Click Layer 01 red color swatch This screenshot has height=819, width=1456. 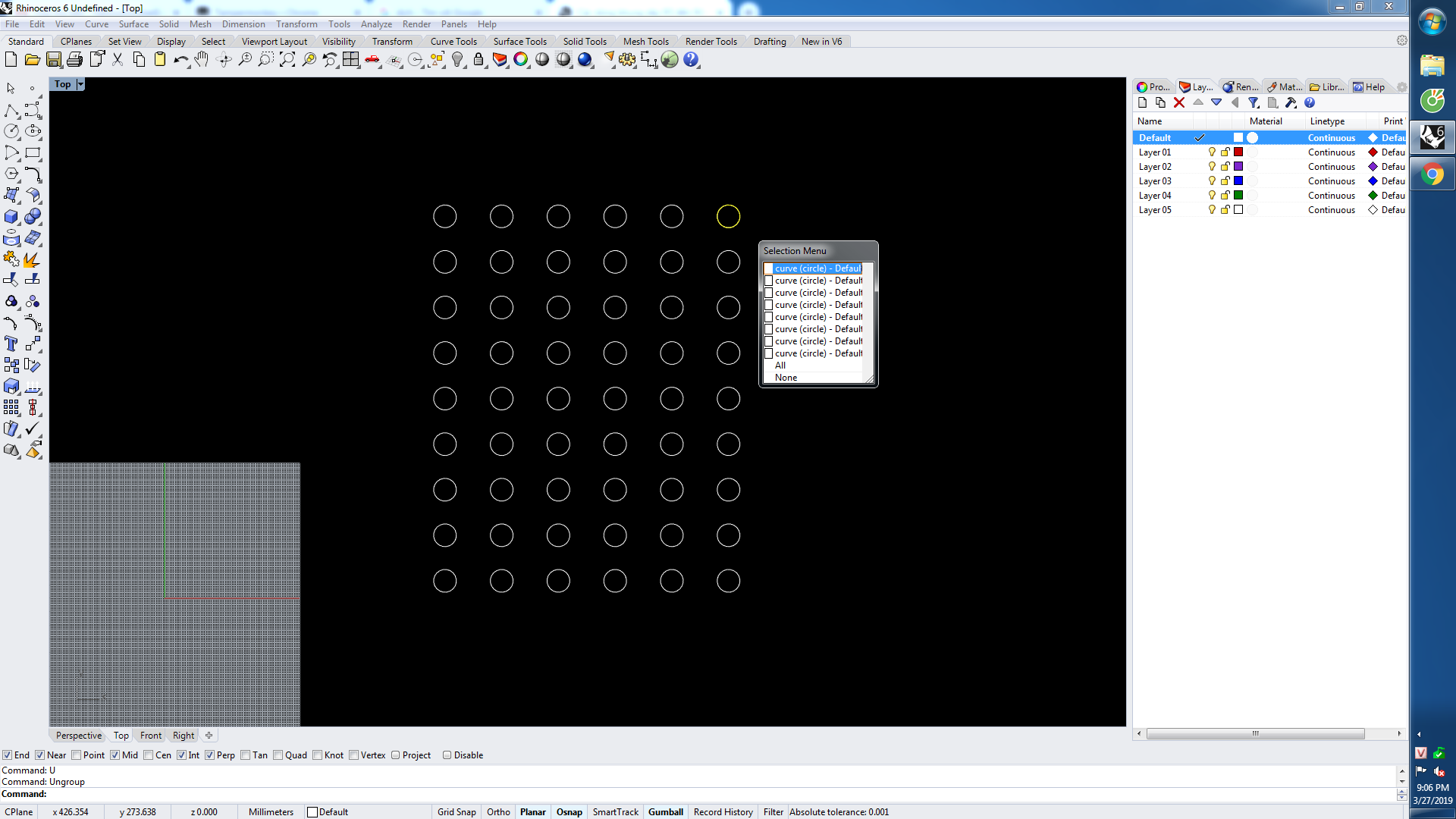(x=1238, y=152)
